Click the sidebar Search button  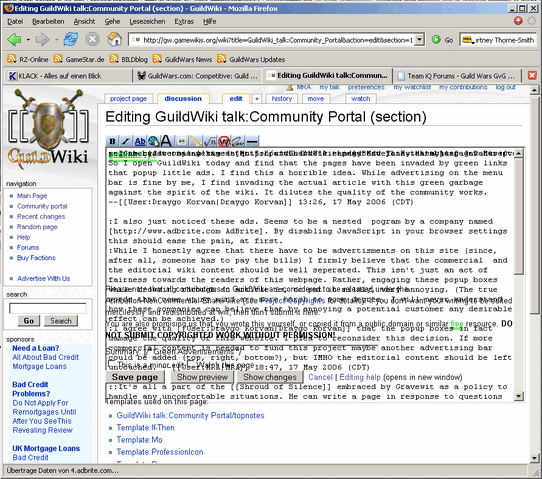(60, 321)
